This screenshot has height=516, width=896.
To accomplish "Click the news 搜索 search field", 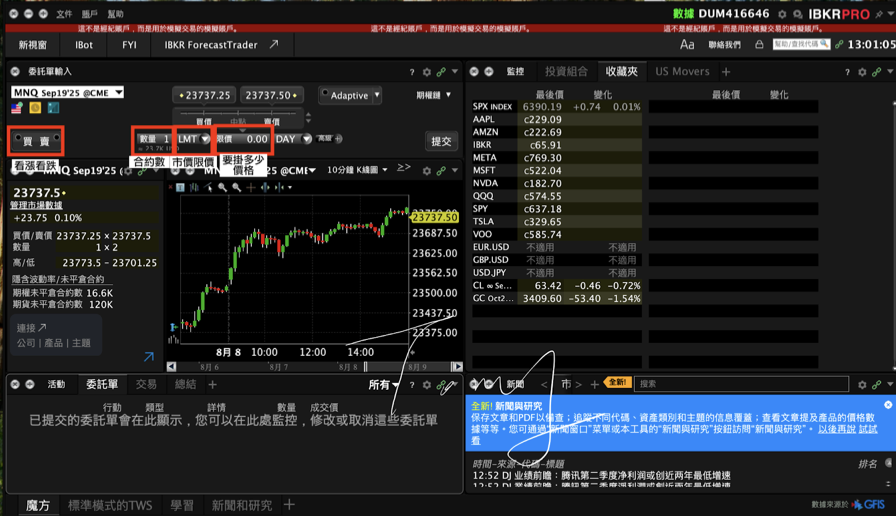I will pos(742,384).
